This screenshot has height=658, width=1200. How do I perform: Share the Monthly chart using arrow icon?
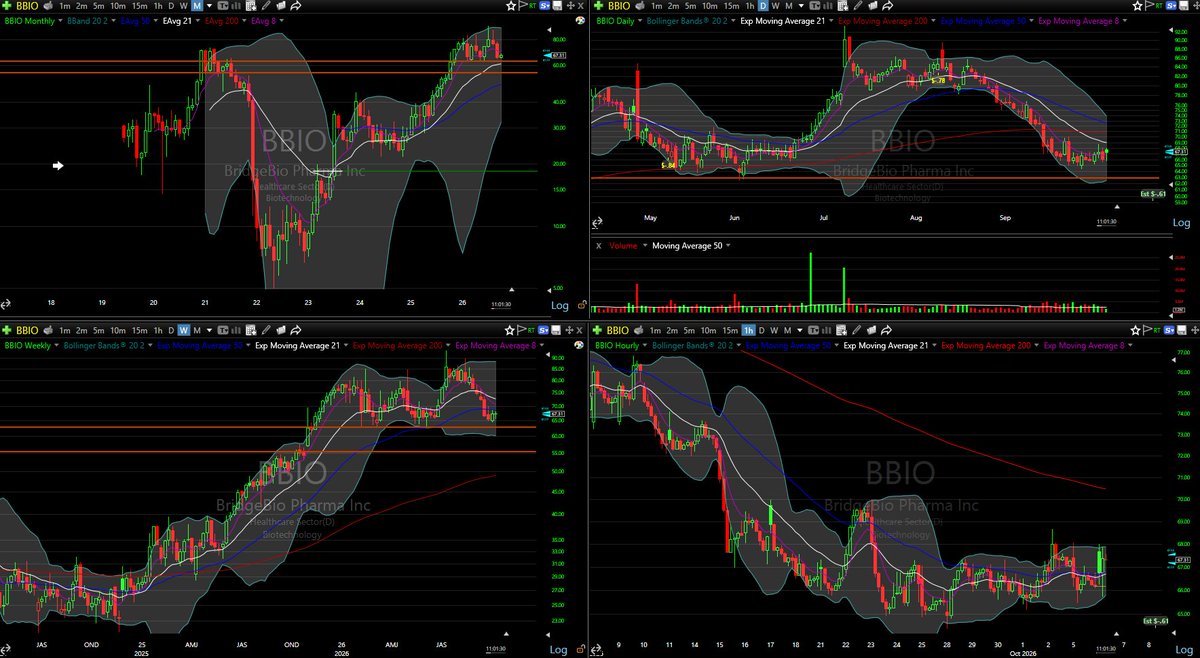(x=296, y=6)
